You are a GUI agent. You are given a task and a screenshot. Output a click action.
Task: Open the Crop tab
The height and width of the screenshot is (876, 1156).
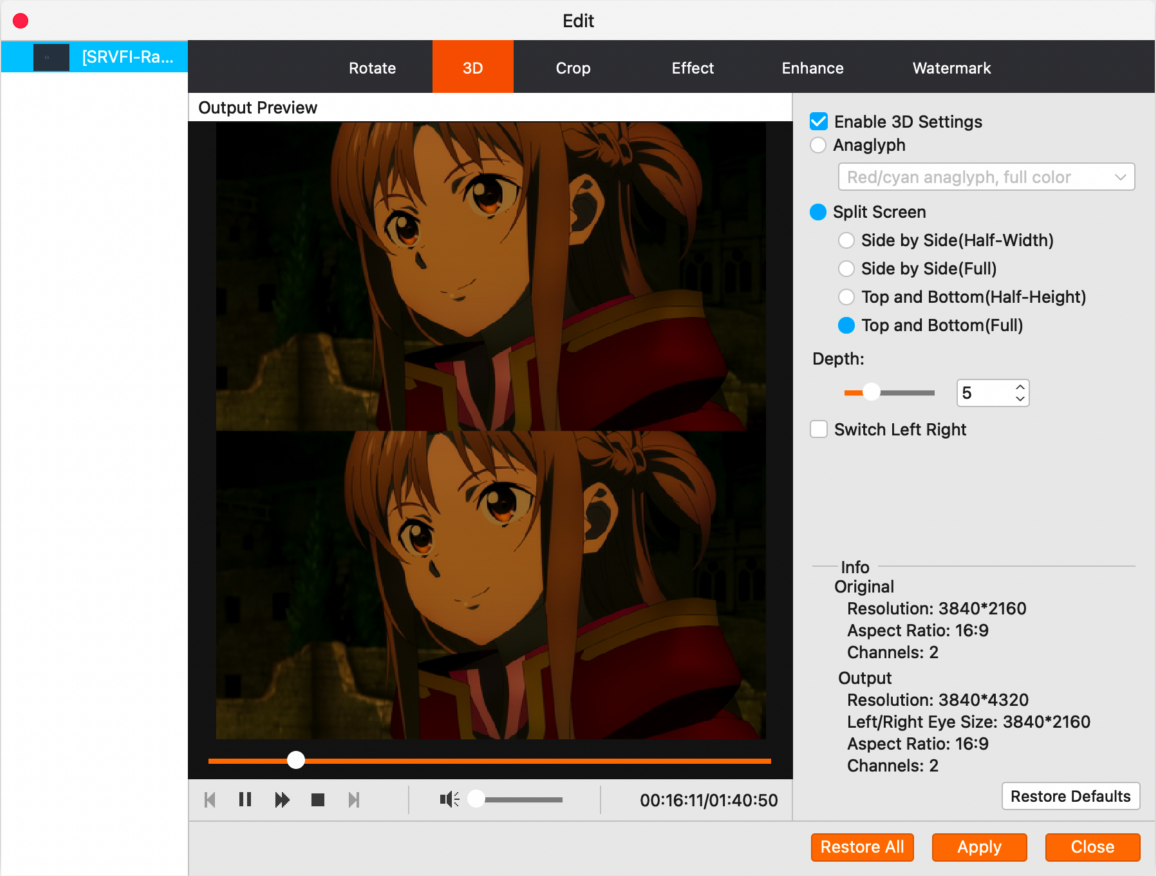coord(573,68)
